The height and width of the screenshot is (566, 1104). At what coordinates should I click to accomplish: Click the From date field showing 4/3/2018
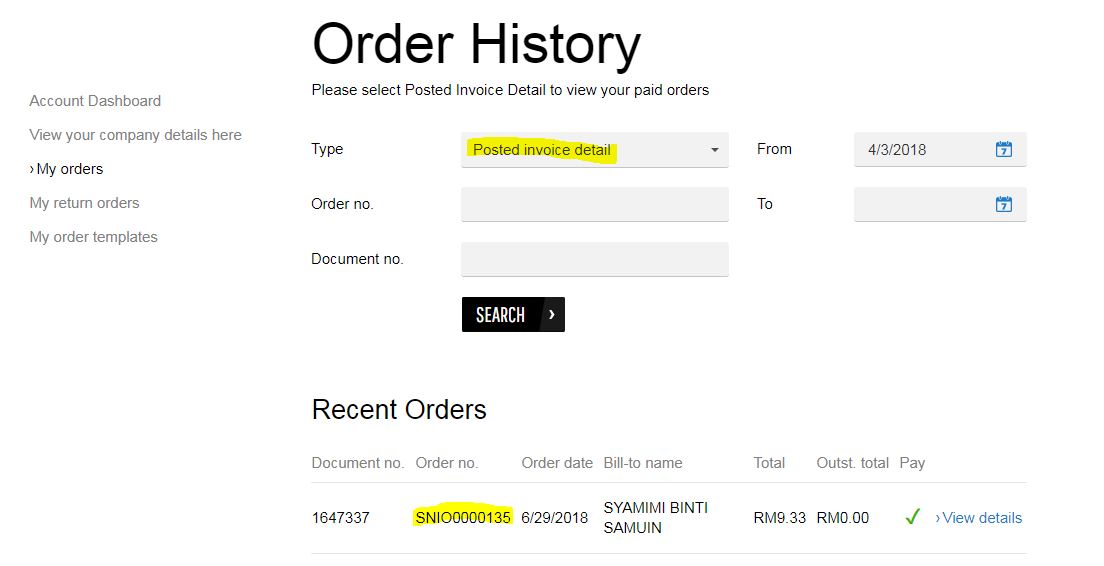coord(940,149)
